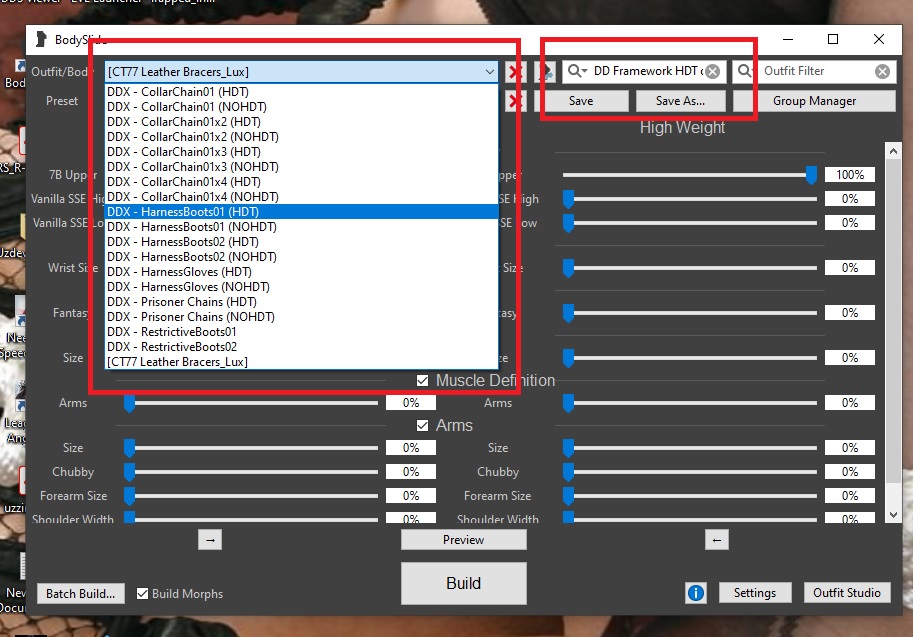The height and width of the screenshot is (637, 913).
Task: Click the red X delete preset icon
Action: click(x=515, y=101)
